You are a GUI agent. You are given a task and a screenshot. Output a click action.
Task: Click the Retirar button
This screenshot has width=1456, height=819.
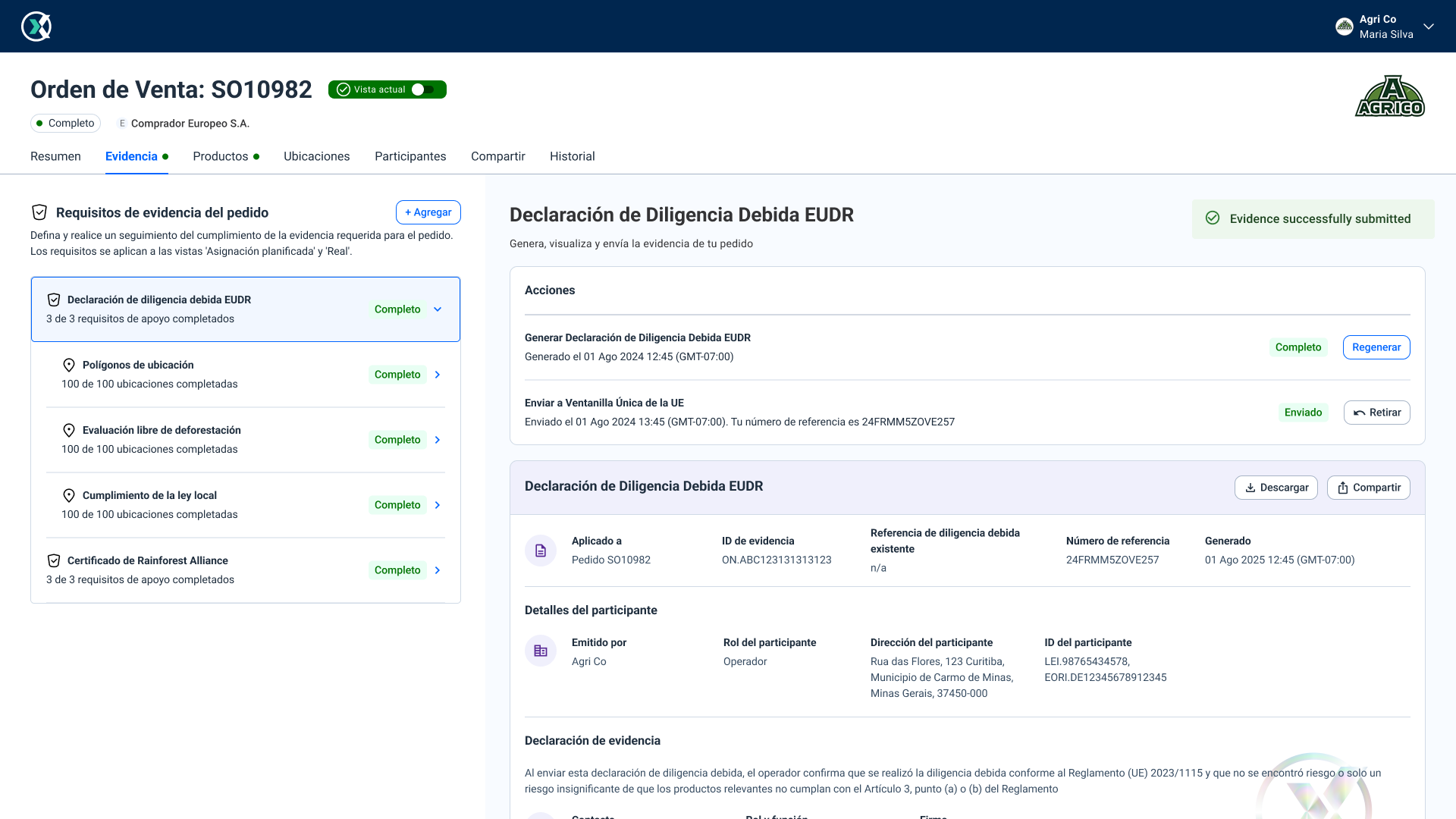[x=1376, y=413]
